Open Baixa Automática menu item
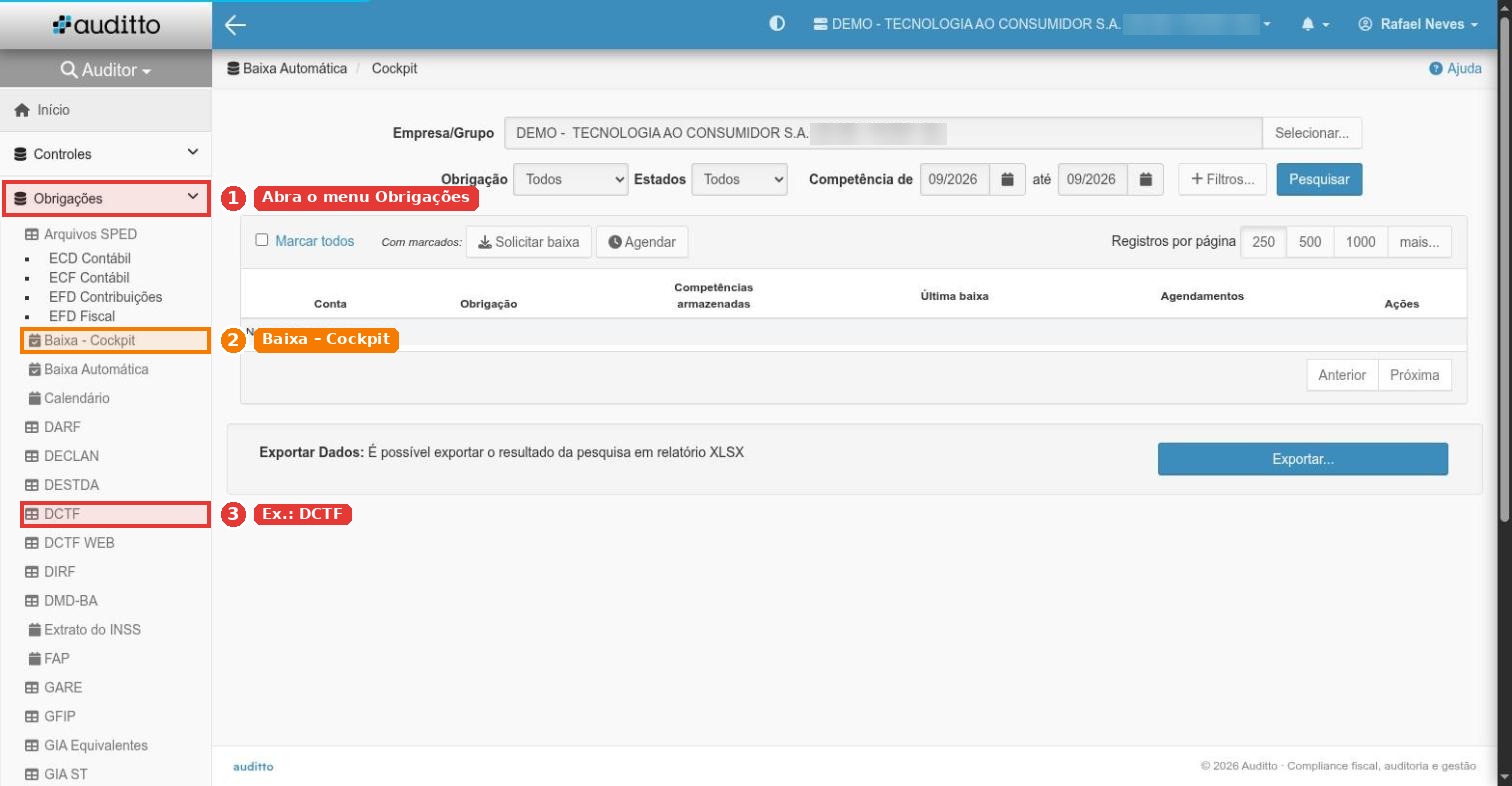This screenshot has width=1512, height=786. 89,369
